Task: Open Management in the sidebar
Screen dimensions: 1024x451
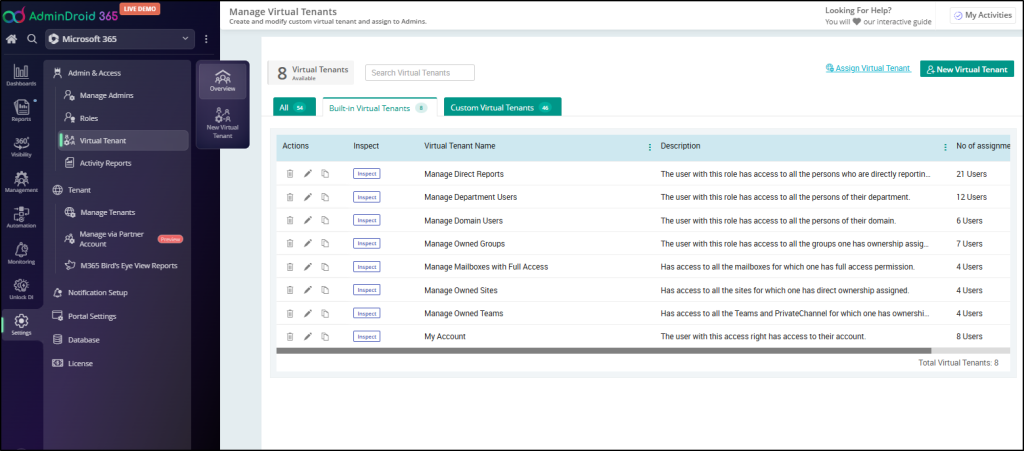Action: pos(22,182)
